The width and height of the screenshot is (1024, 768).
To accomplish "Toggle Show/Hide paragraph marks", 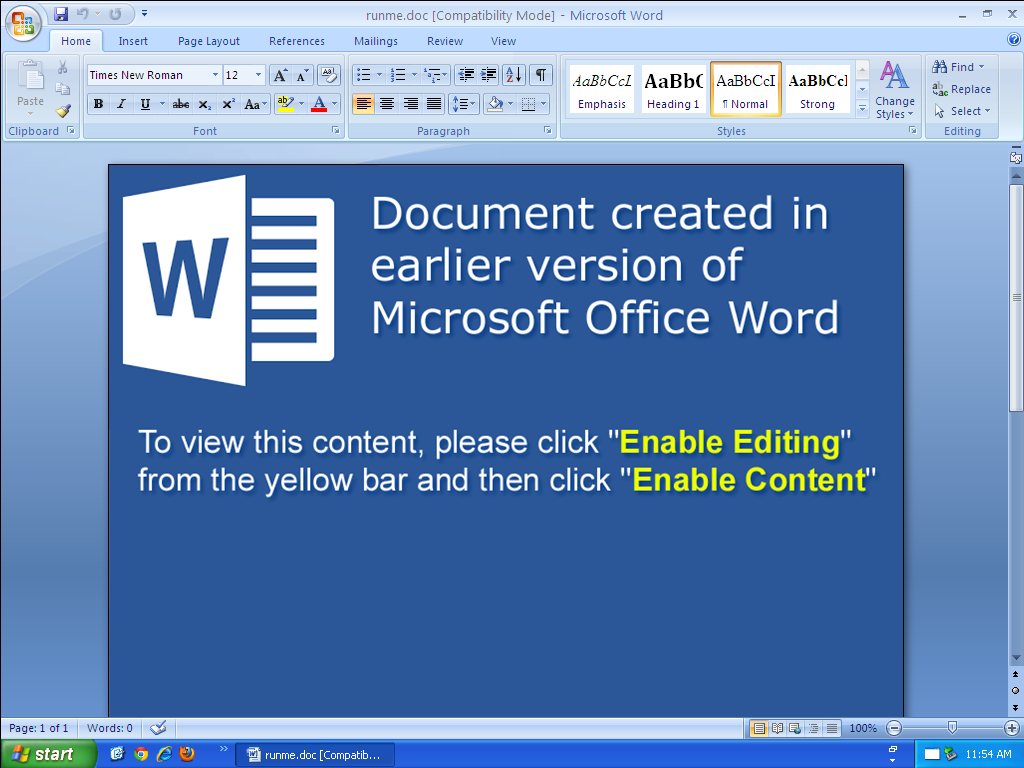I will click(x=541, y=75).
